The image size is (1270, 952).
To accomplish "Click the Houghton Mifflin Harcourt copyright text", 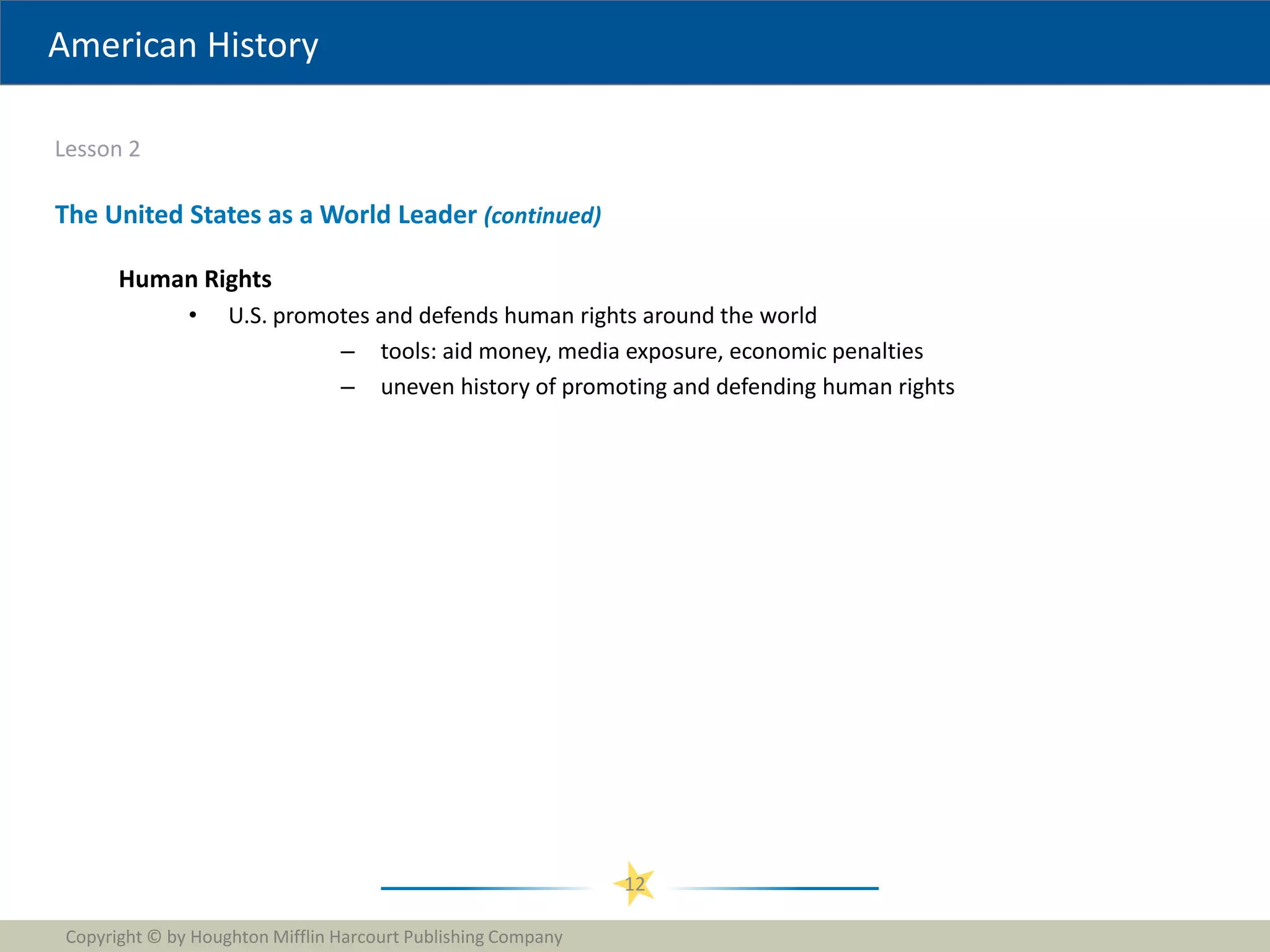I will click(x=314, y=937).
